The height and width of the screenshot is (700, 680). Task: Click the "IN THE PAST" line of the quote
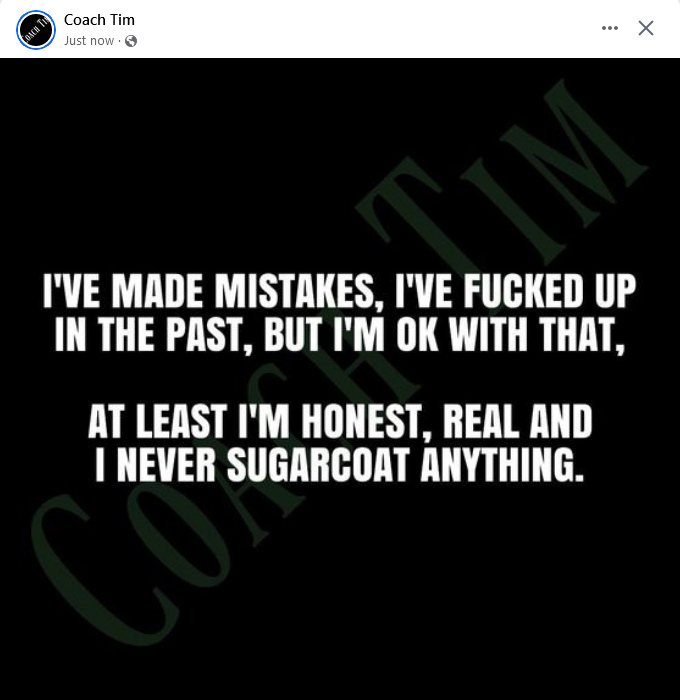[339, 336]
